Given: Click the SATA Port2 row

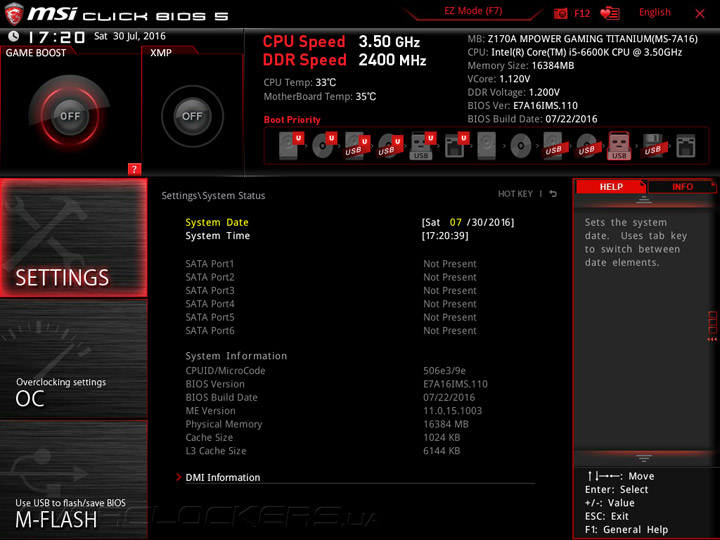Looking at the screenshot, I should [331, 277].
